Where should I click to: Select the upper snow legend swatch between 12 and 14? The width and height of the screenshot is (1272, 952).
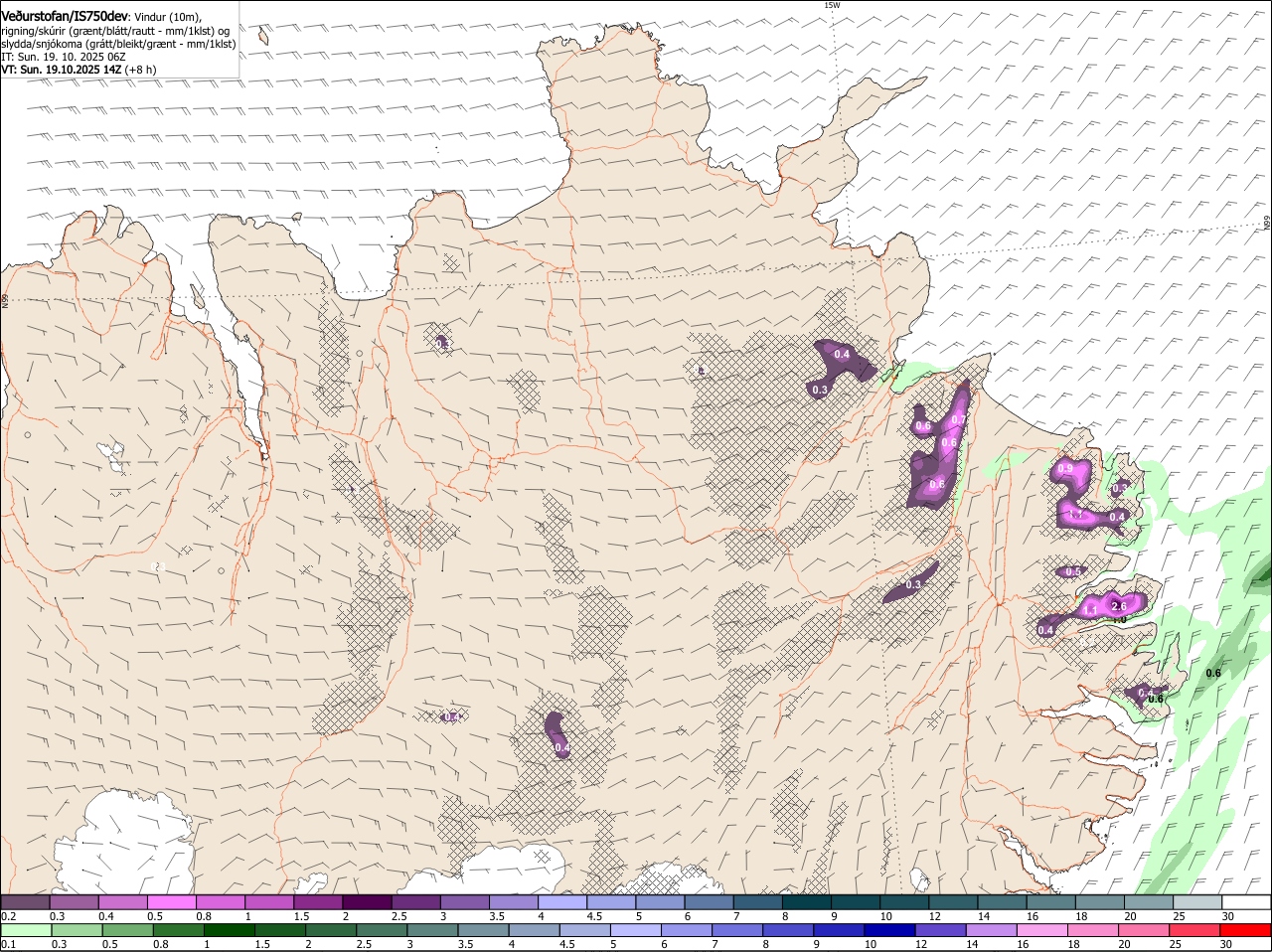tap(953, 901)
